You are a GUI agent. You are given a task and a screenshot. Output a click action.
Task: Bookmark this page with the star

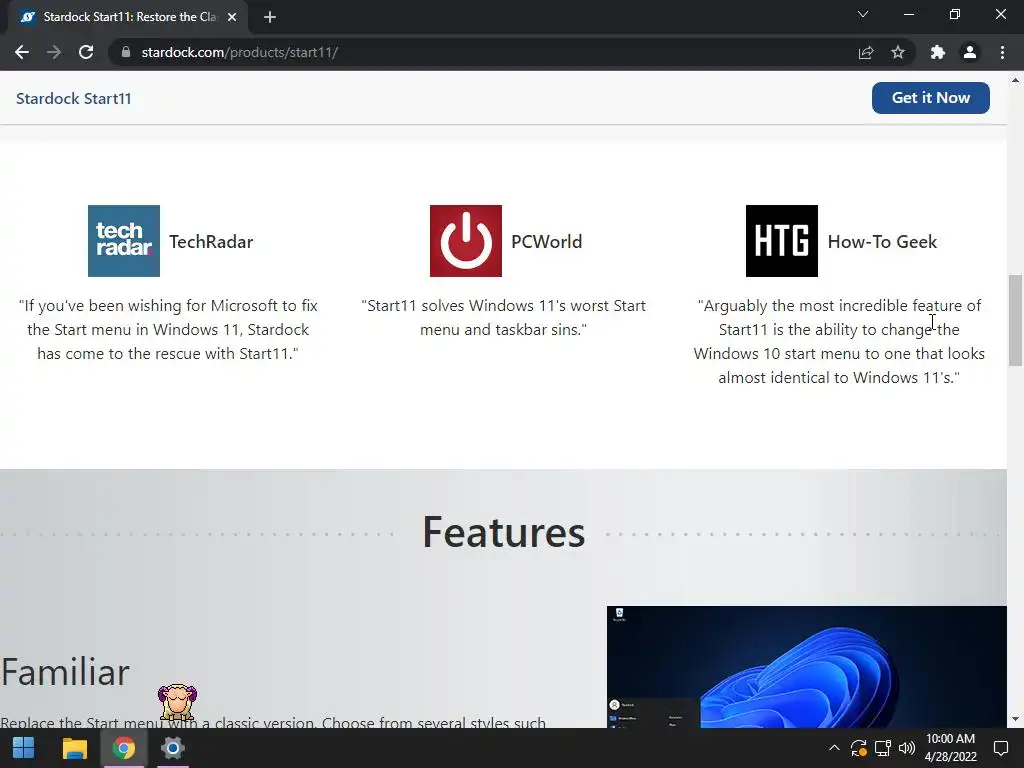(898, 52)
